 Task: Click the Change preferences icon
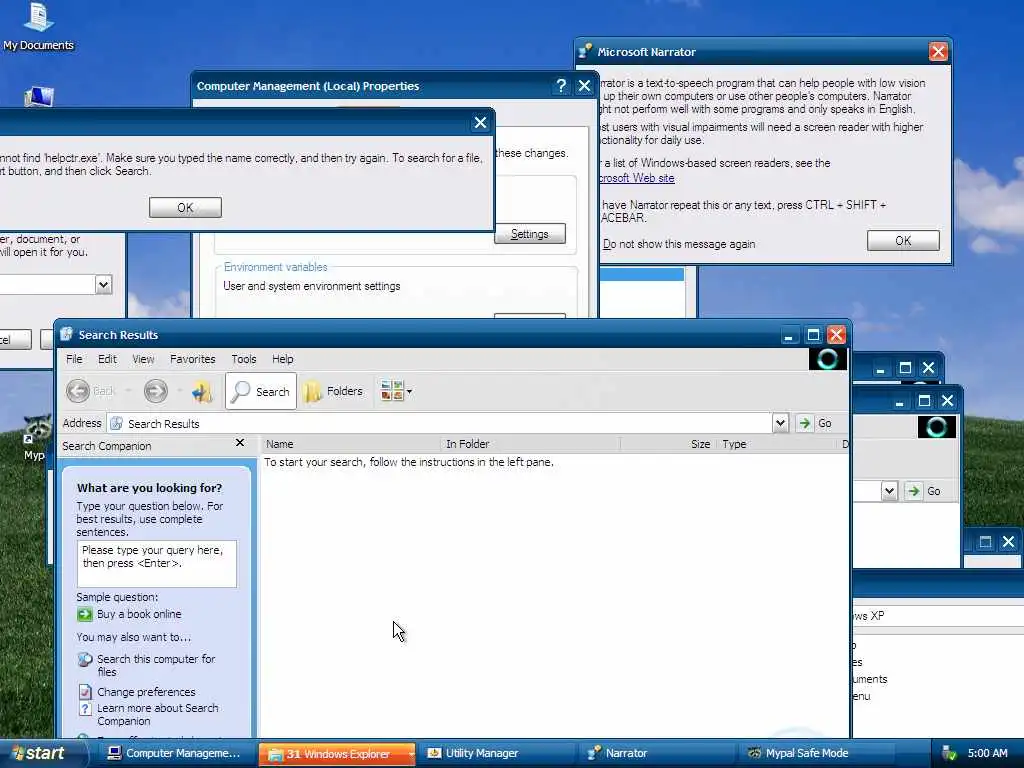tap(85, 692)
